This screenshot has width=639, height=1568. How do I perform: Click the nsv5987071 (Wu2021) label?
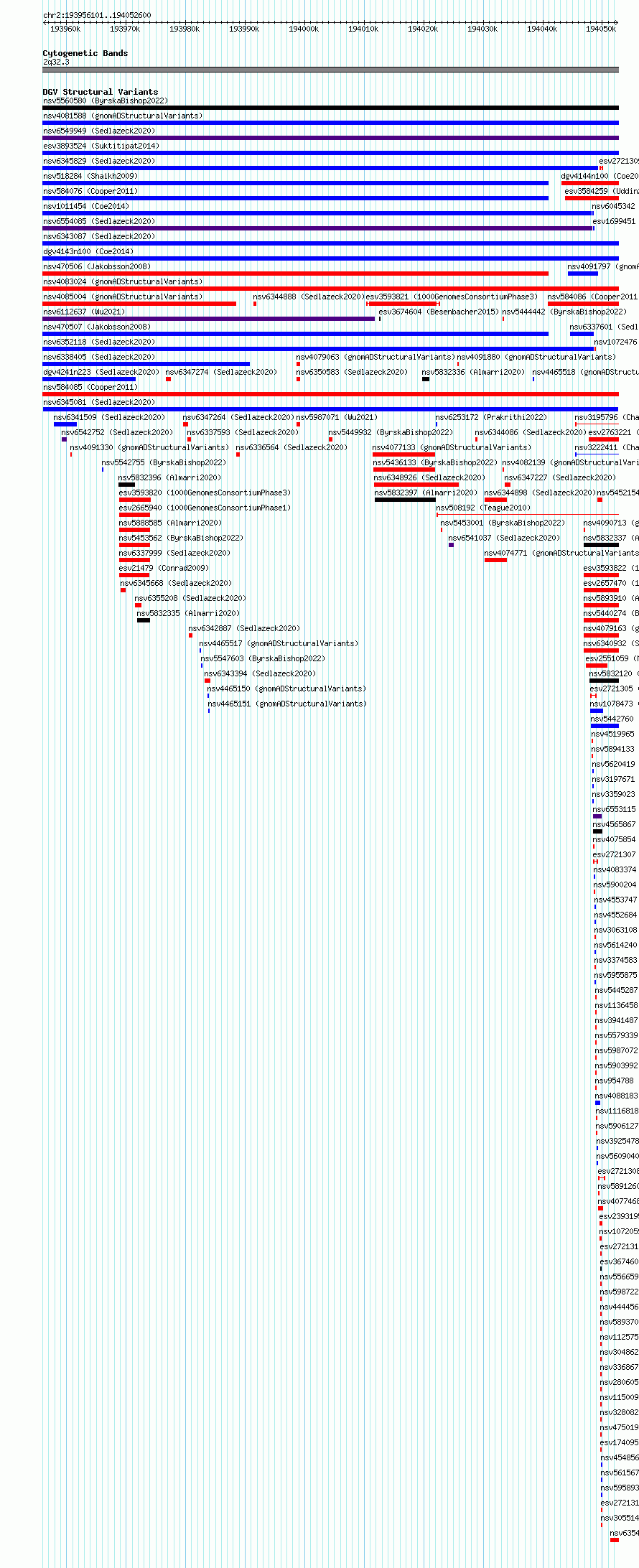click(x=337, y=417)
